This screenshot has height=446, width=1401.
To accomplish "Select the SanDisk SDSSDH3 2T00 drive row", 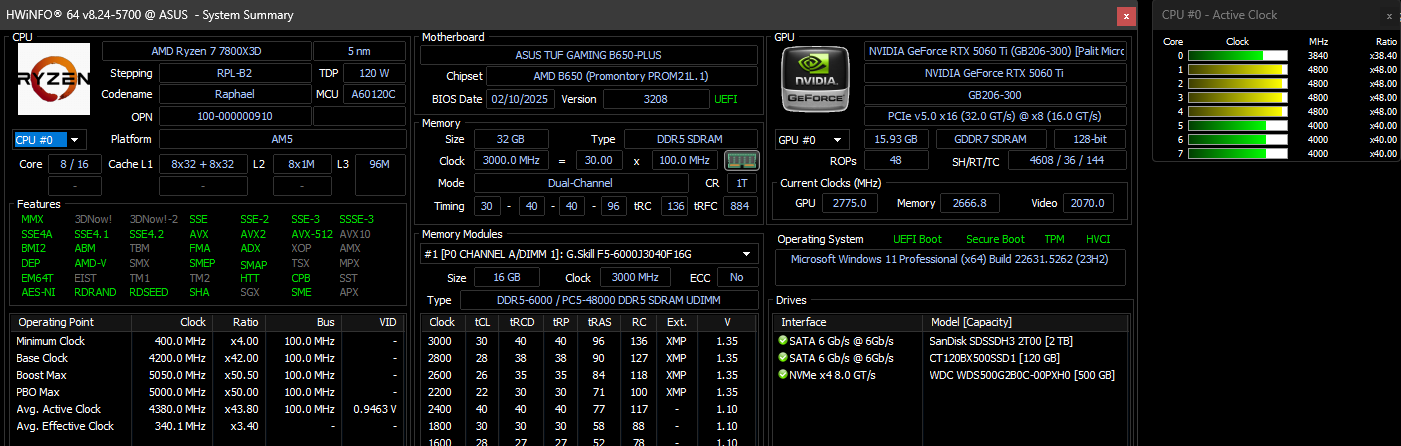I will click(951, 341).
